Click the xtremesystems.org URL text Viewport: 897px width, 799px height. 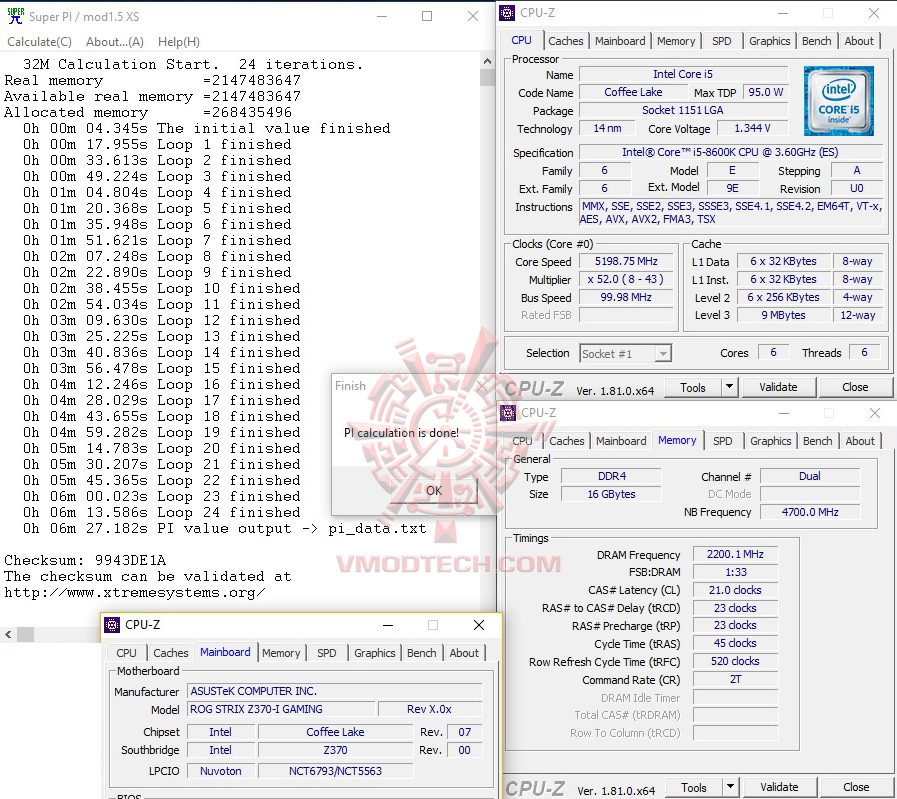click(135, 592)
